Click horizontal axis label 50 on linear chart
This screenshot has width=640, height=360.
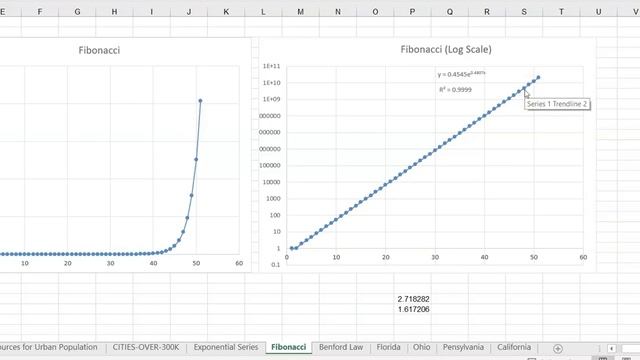point(196,263)
